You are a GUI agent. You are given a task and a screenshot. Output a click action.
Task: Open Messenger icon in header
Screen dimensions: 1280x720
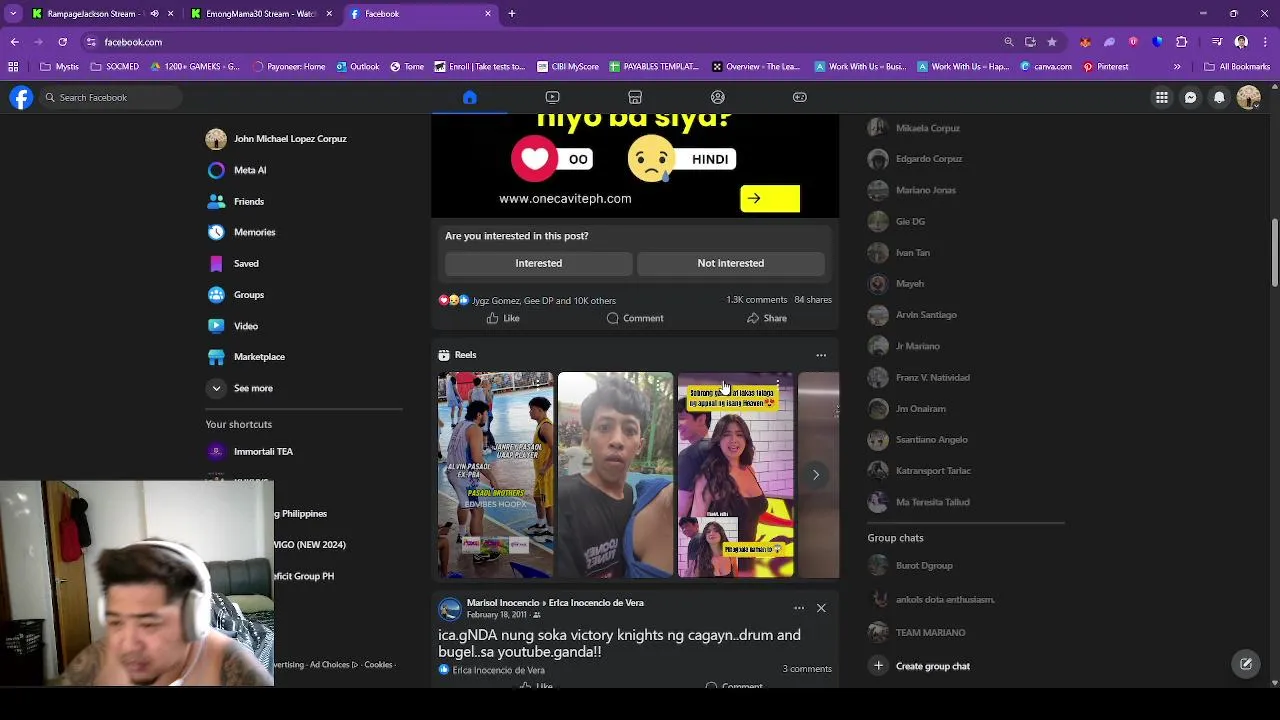point(1190,97)
